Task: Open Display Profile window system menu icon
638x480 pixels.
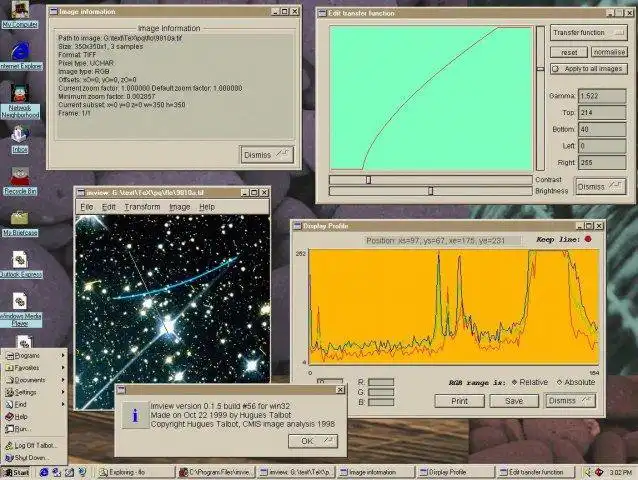Action: pos(297,226)
